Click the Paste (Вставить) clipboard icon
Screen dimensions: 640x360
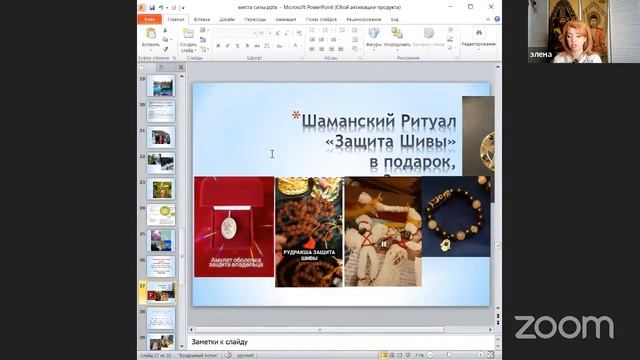tap(151, 34)
